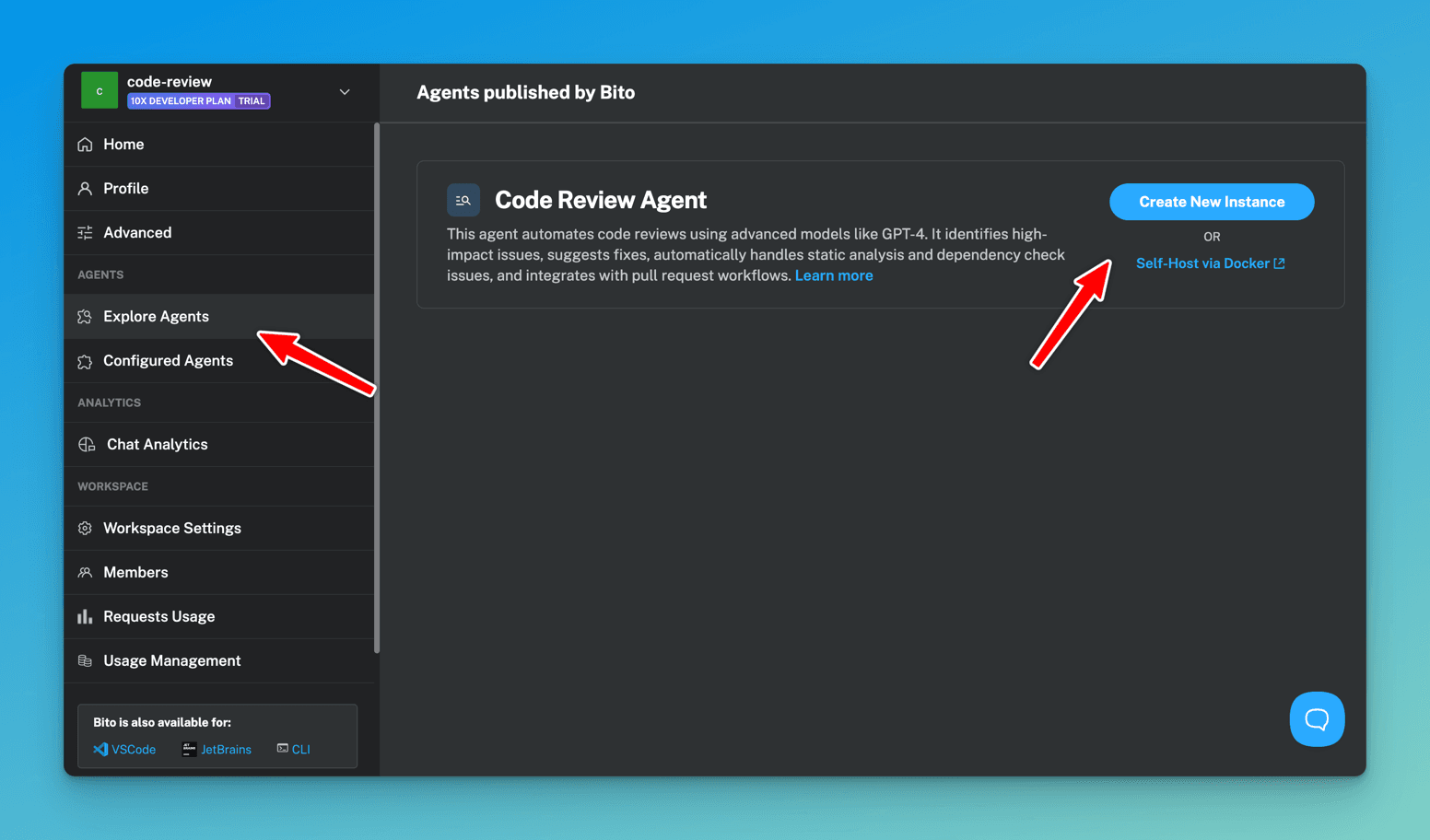The width and height of the screenshot is (1430, 840).
Task: Click the CLI terminal icon
Action: pyautogui.click(x=283, y=749)
